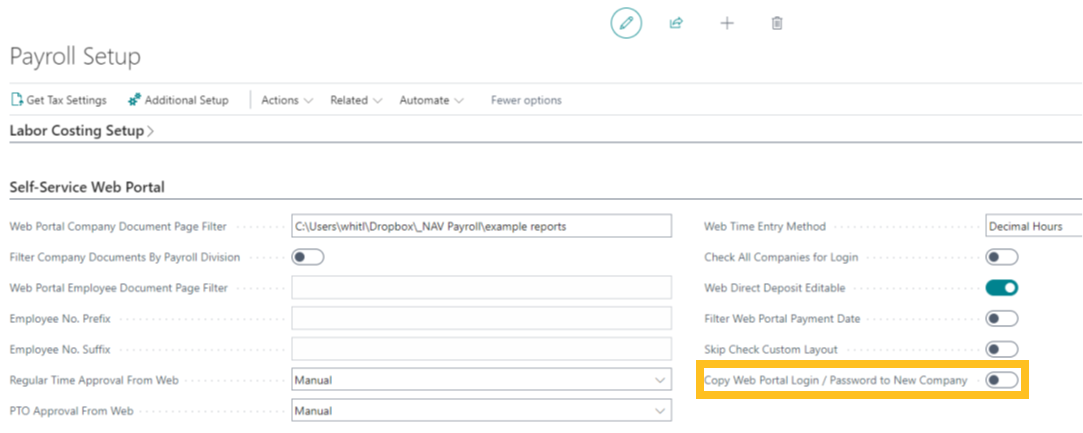Enable Check All Companies for Login
The width and height of the screenshot is (1083, 433).
tap(1001, 257)
